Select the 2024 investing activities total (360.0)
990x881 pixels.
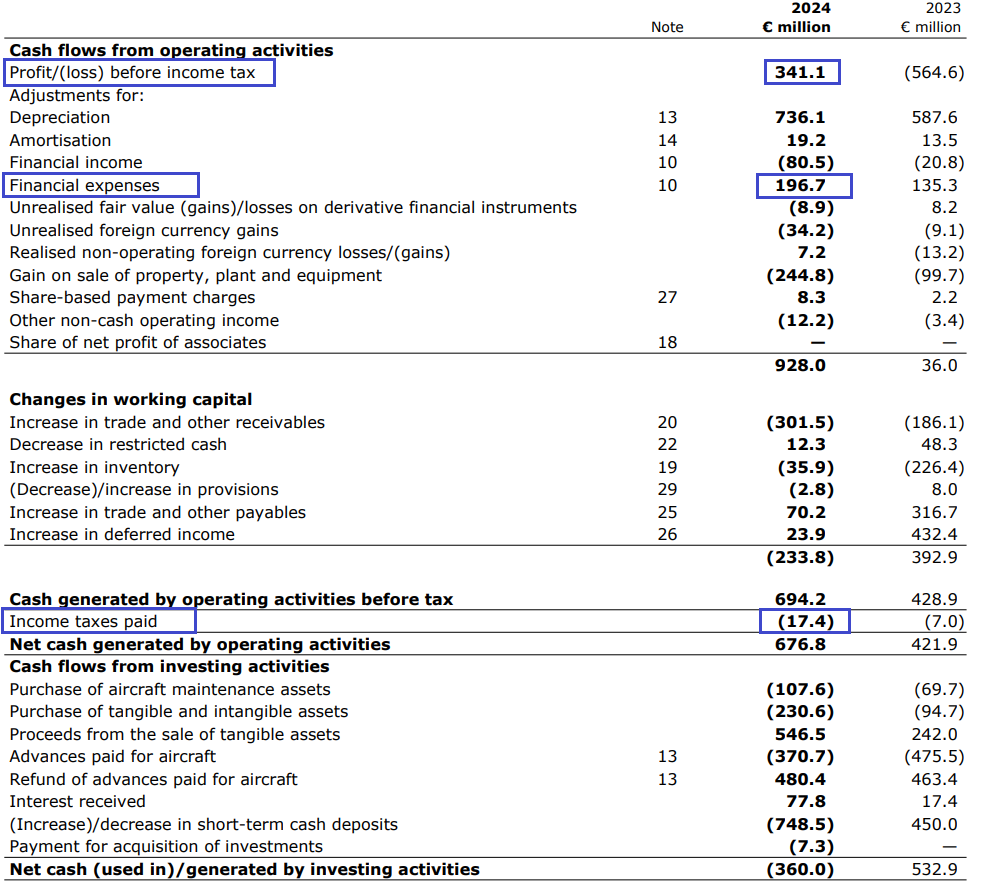tap(800, 869)
